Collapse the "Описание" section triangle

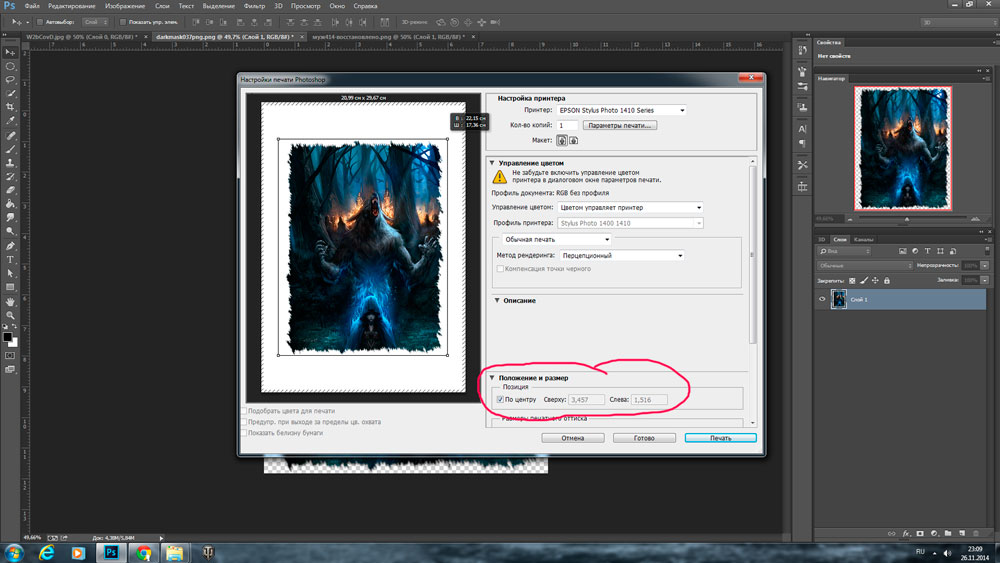tap(497, 300)
